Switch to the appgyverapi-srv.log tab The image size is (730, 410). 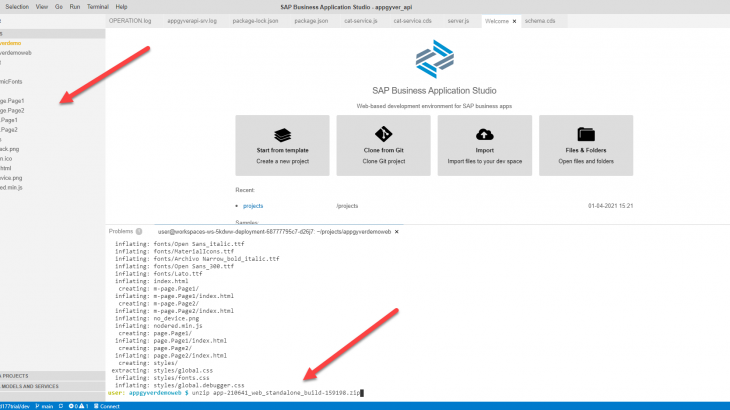(192, 21)
